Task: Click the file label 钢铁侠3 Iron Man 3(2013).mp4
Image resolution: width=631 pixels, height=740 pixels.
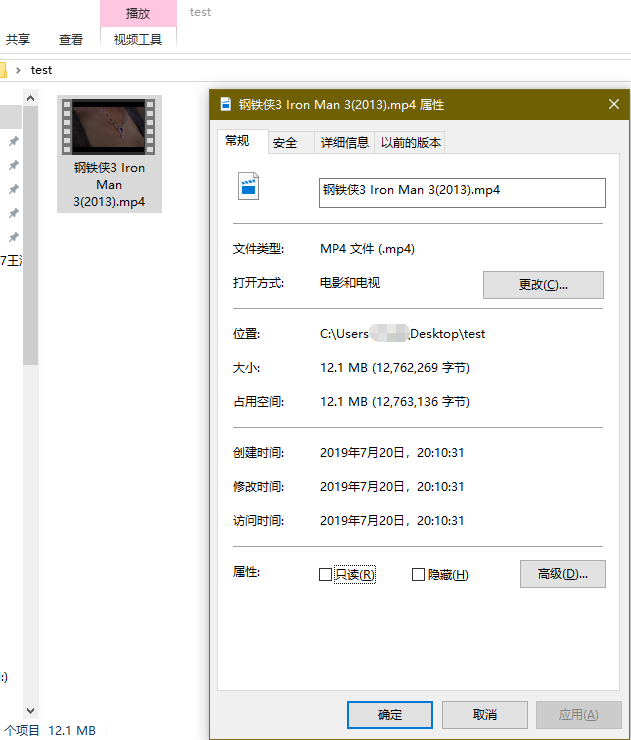Action: point(109,185)
